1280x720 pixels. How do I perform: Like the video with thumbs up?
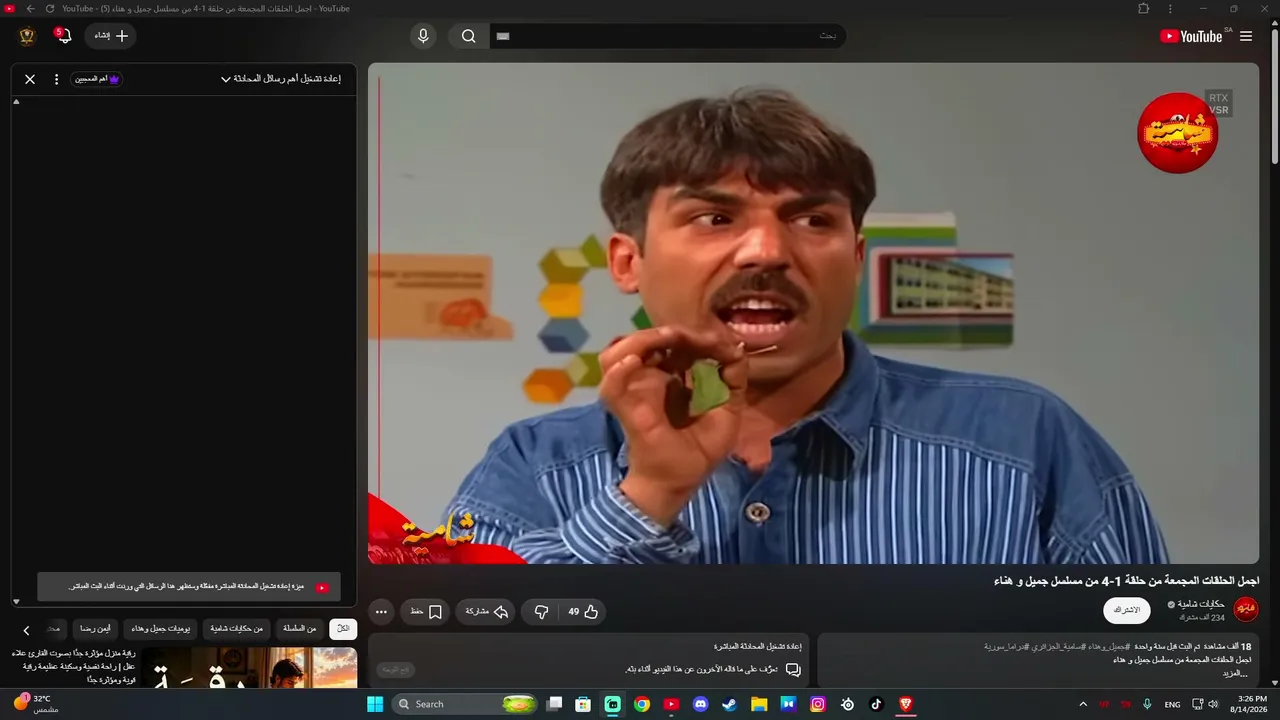[x=583, y=611]
